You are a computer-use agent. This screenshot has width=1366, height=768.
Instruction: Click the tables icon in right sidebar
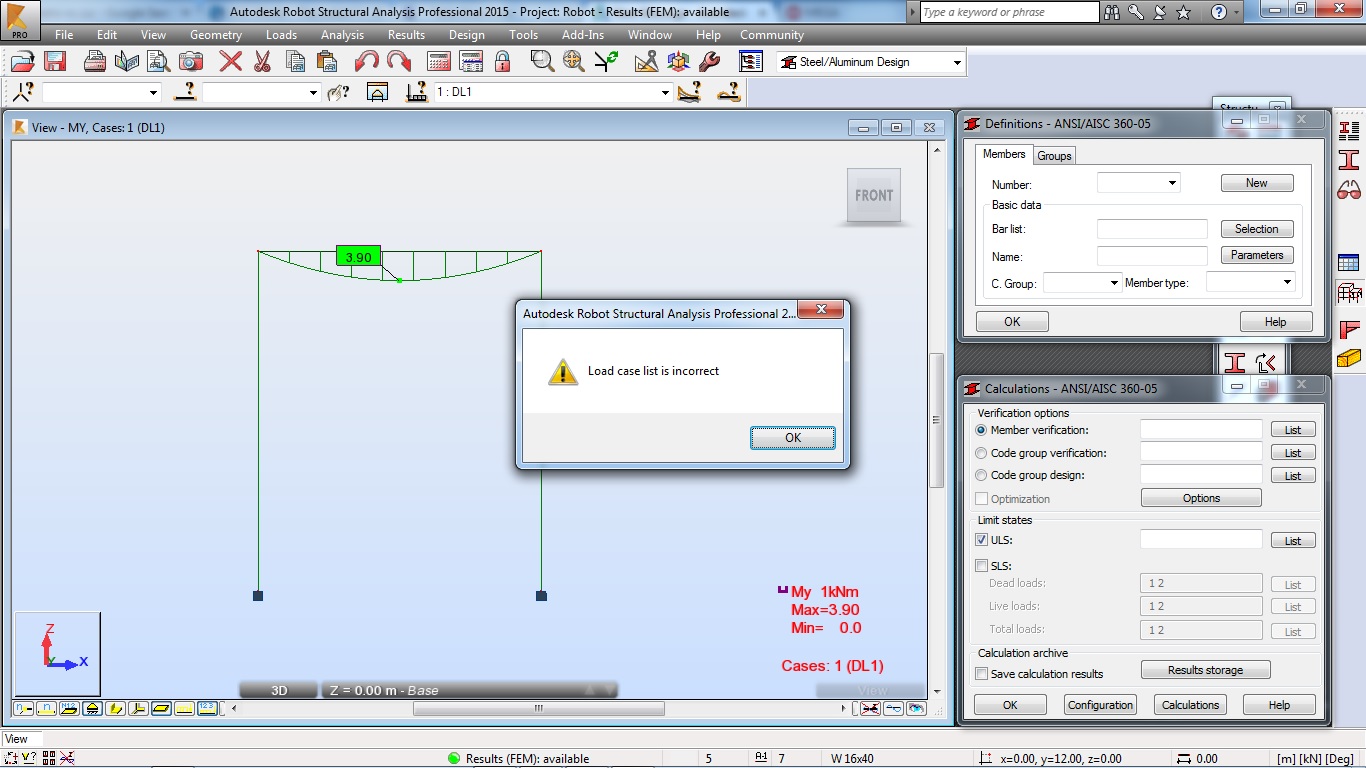point(1349,263)
